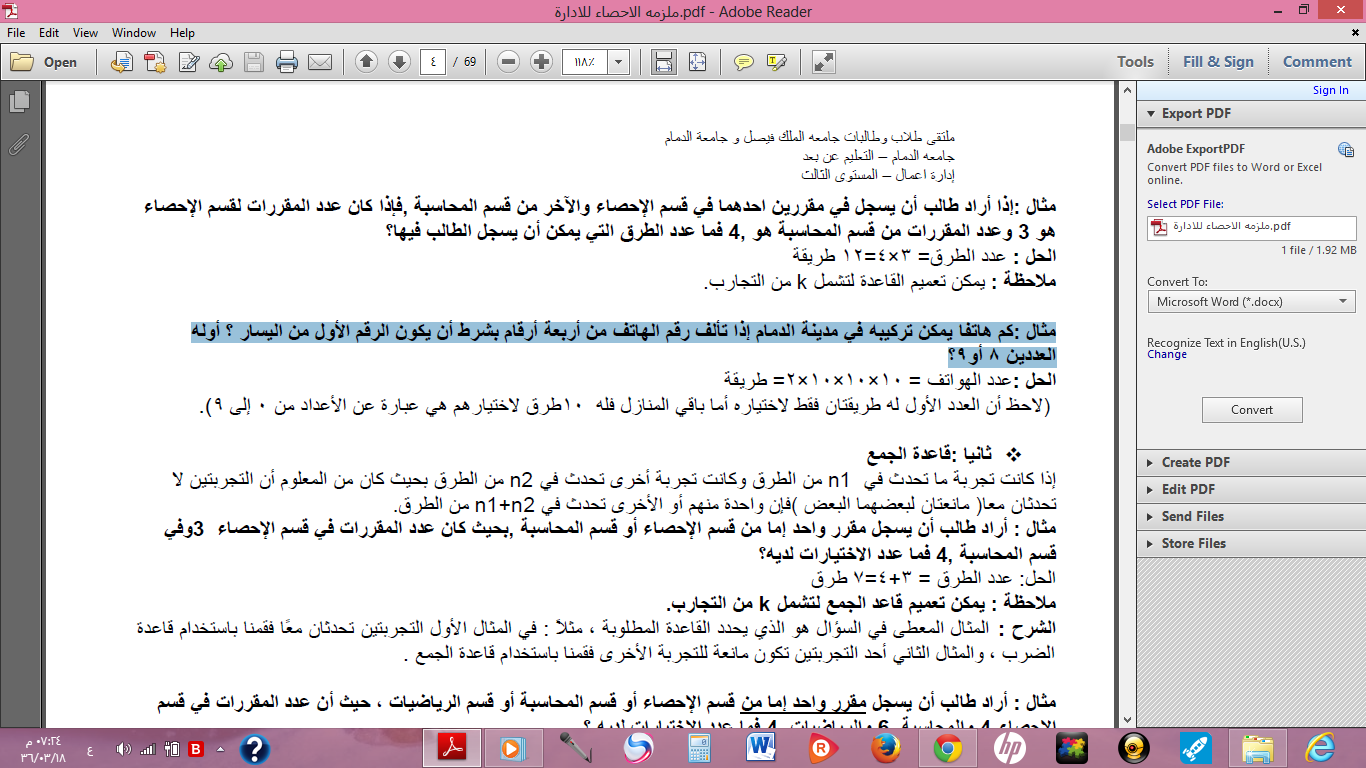Click the zoom percentage field
Image resolution: width=1366 pixels, height=768 pixels.
point(586,62)
